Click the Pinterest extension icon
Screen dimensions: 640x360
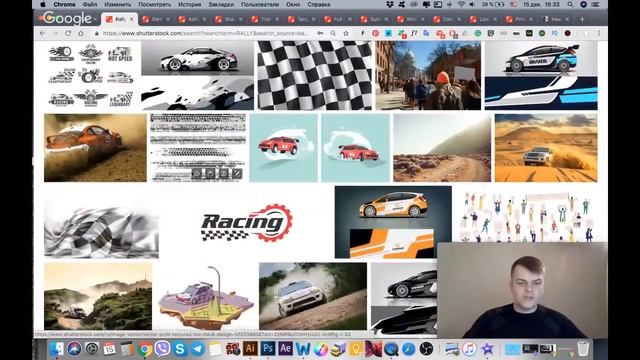(x=376, y=33)
